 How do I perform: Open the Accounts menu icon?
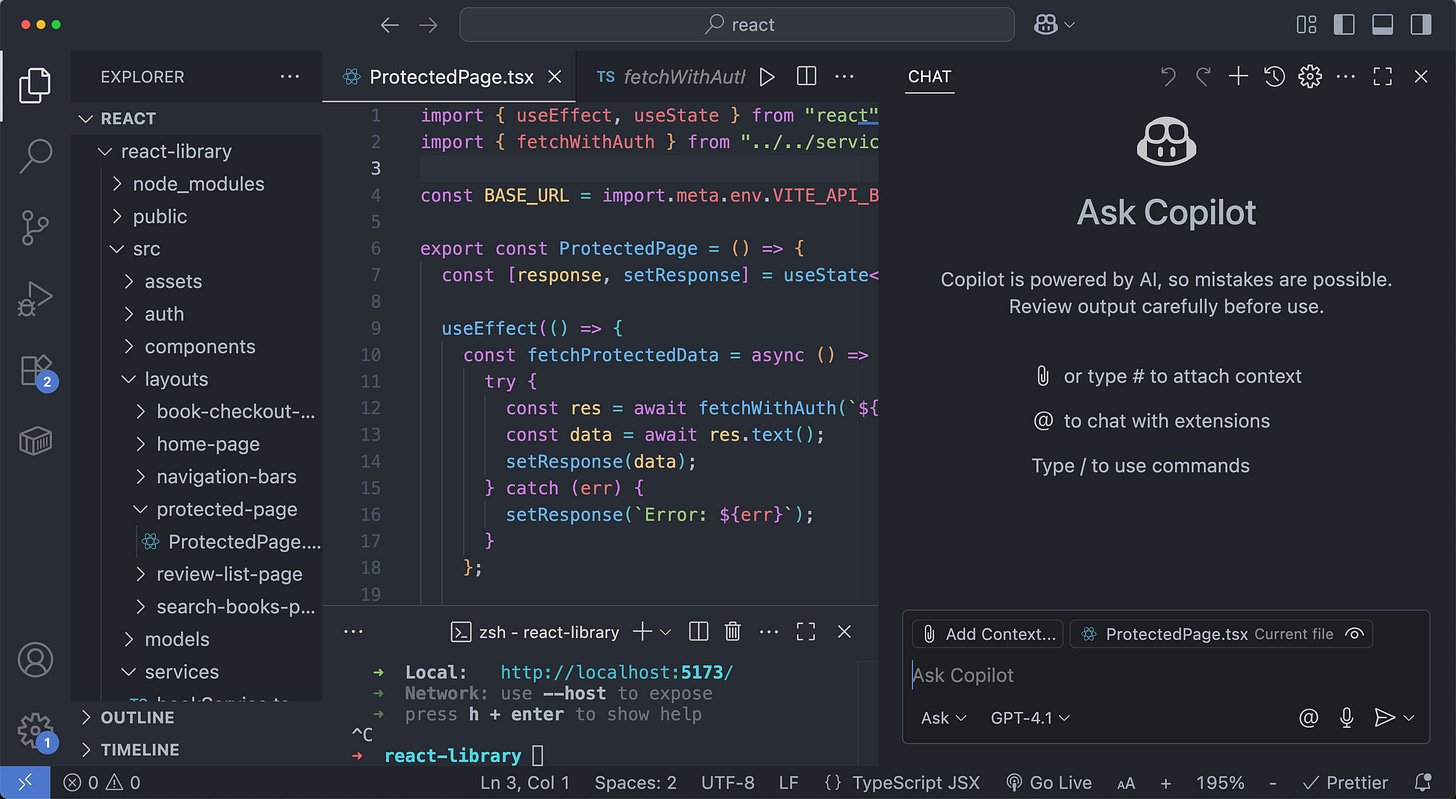(x=35, y=660)
